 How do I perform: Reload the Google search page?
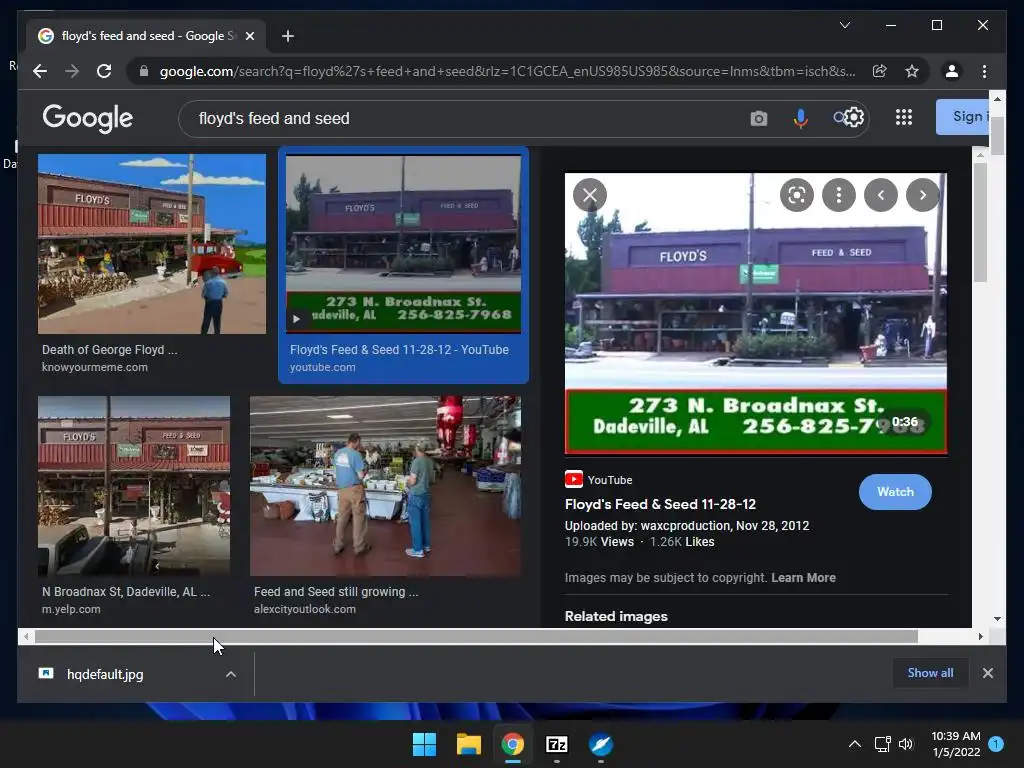(x=104, y=71)
